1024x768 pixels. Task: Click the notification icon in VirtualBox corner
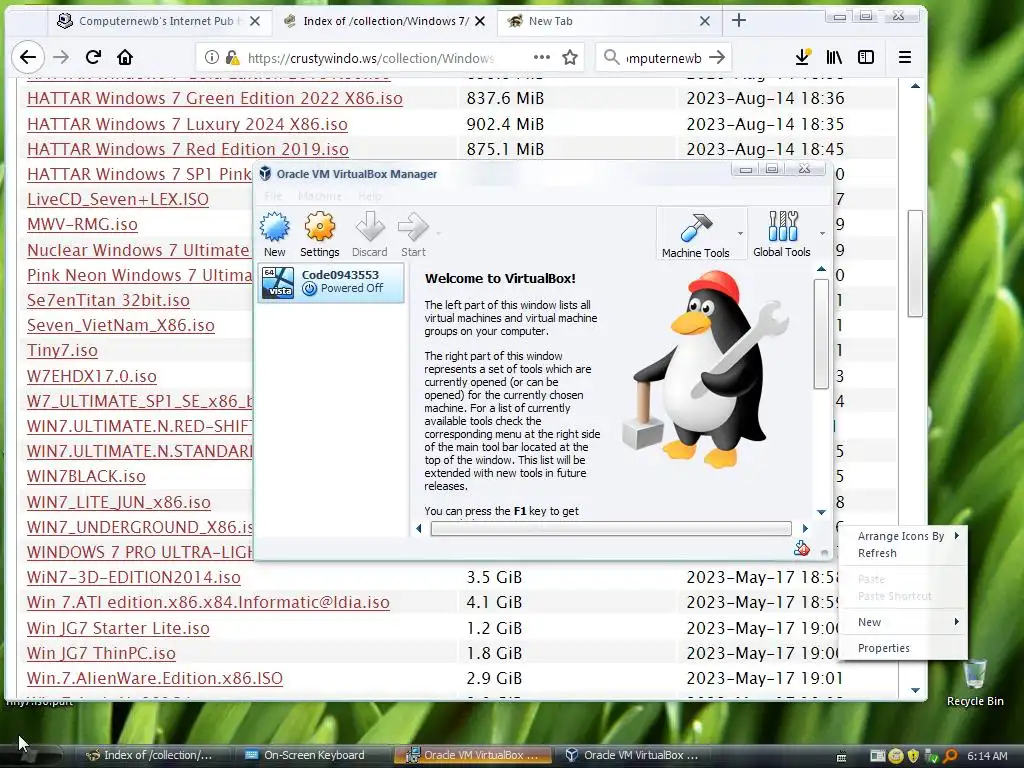[x=801, y=549]
